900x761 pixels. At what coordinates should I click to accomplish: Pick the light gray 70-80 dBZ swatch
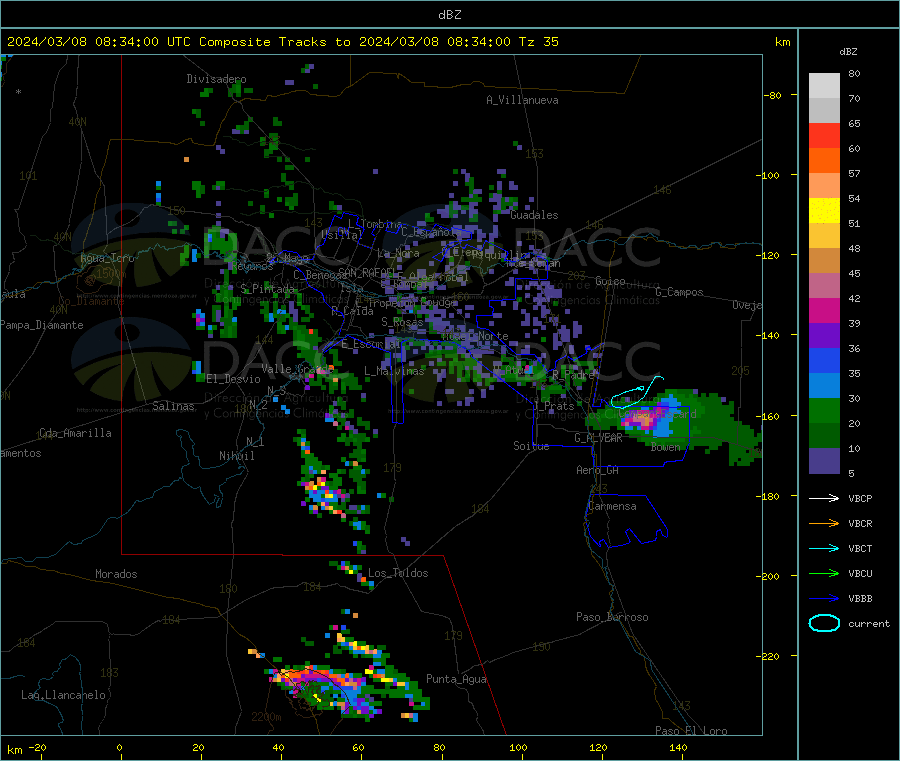pyautogui.click(x=824, y=86)
